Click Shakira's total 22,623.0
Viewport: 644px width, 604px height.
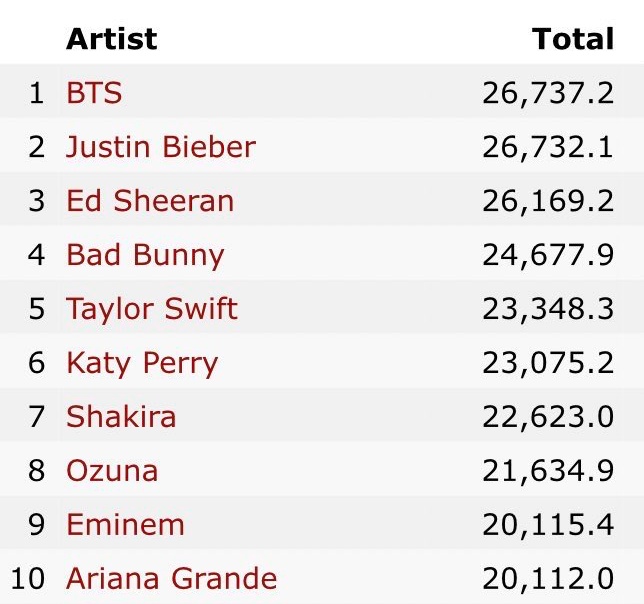coord(549,416)
